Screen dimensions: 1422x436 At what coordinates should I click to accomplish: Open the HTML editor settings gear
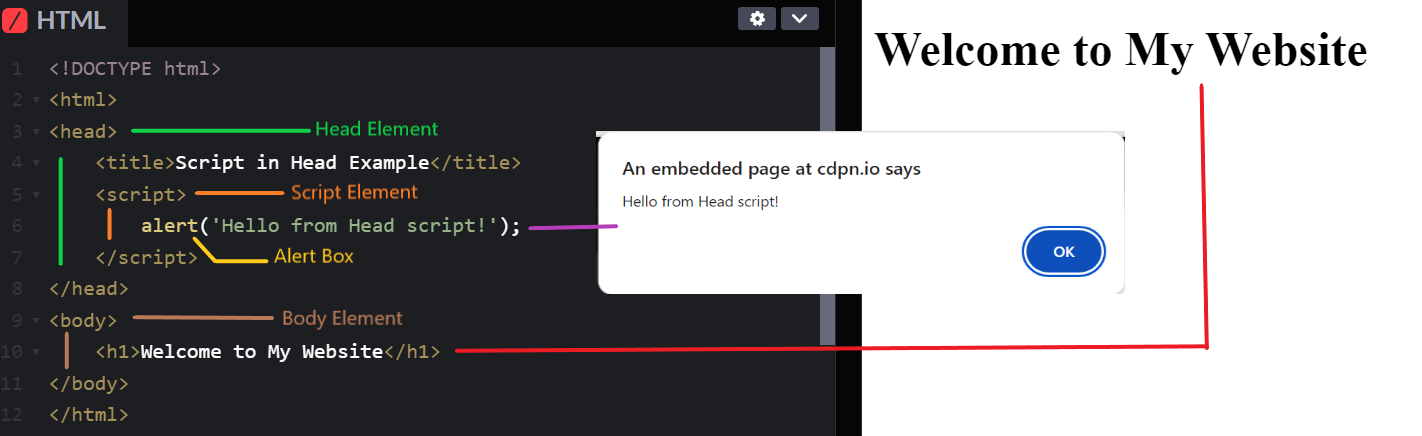pos(757,18)
